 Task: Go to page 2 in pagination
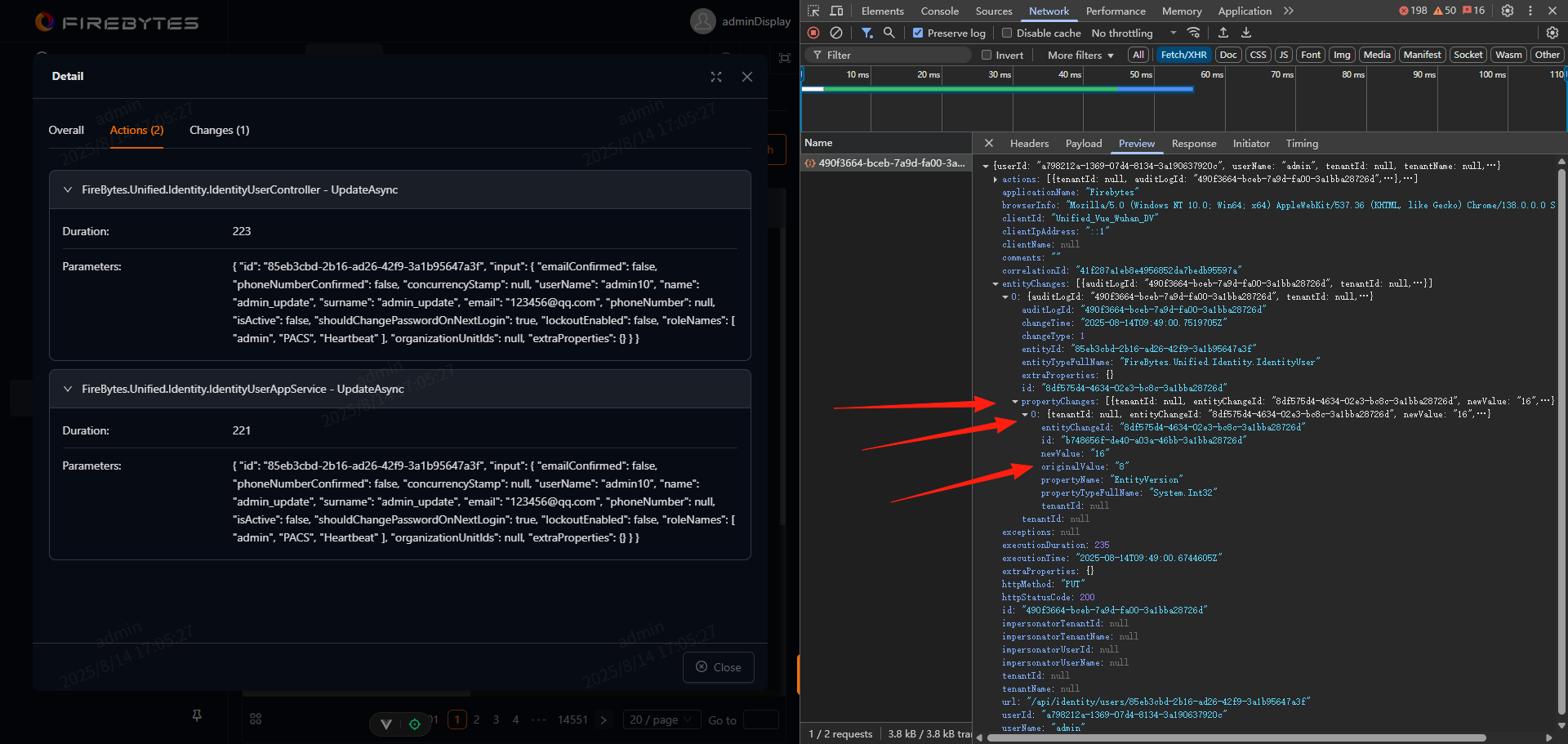coord(476,719)
